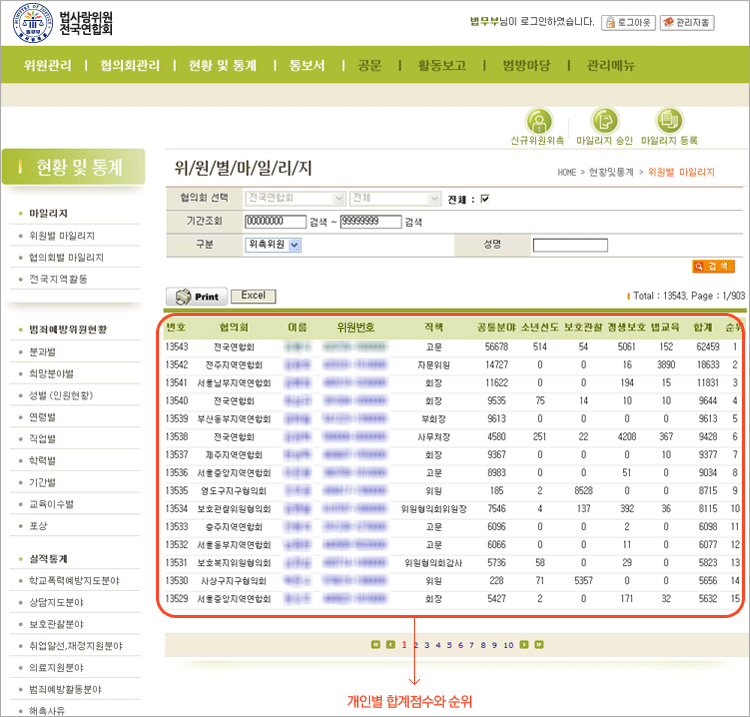This screenshot has width=750, height=717.
Task: Click the Print button with printer icon
Action: 196,297
